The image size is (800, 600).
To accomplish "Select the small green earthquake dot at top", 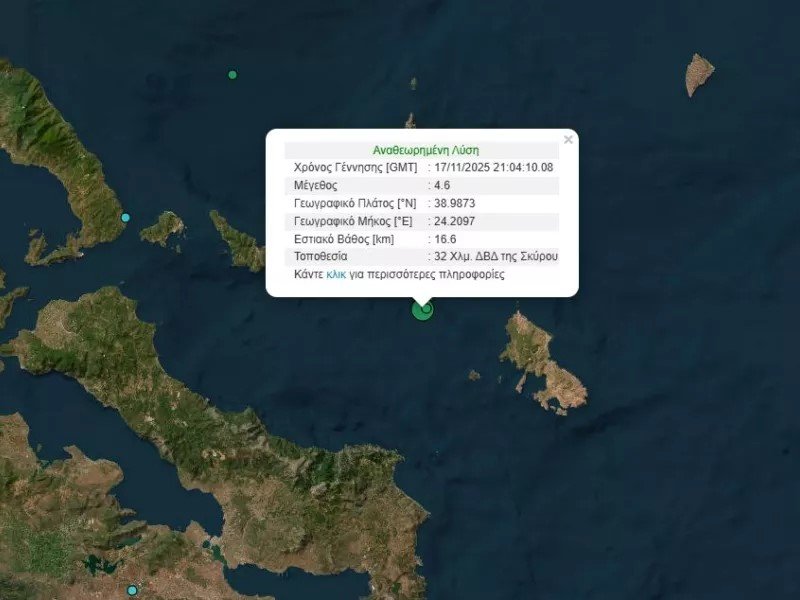I will pyautogui.click(x=233, y=75).
